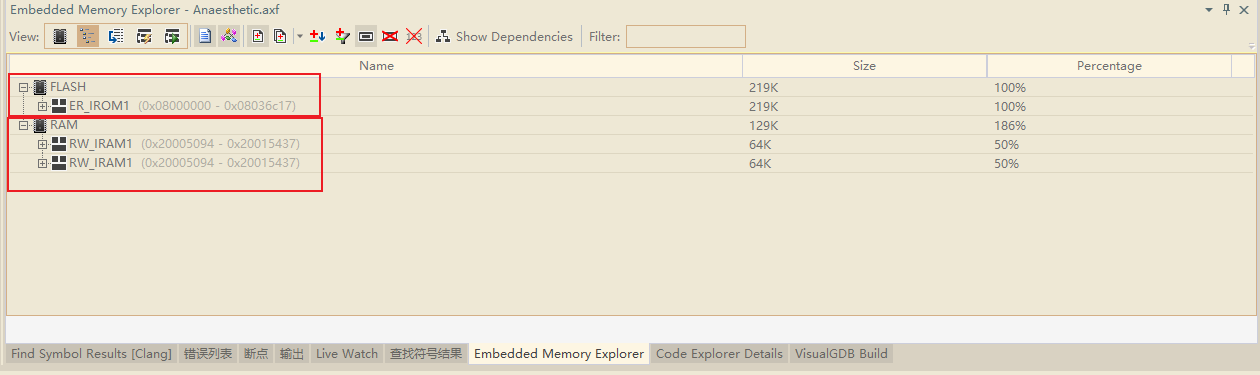Screen dimensions: 1260x375
Task: Select the RAM row label
Action: pyautogui.click(x=64, y=126)
